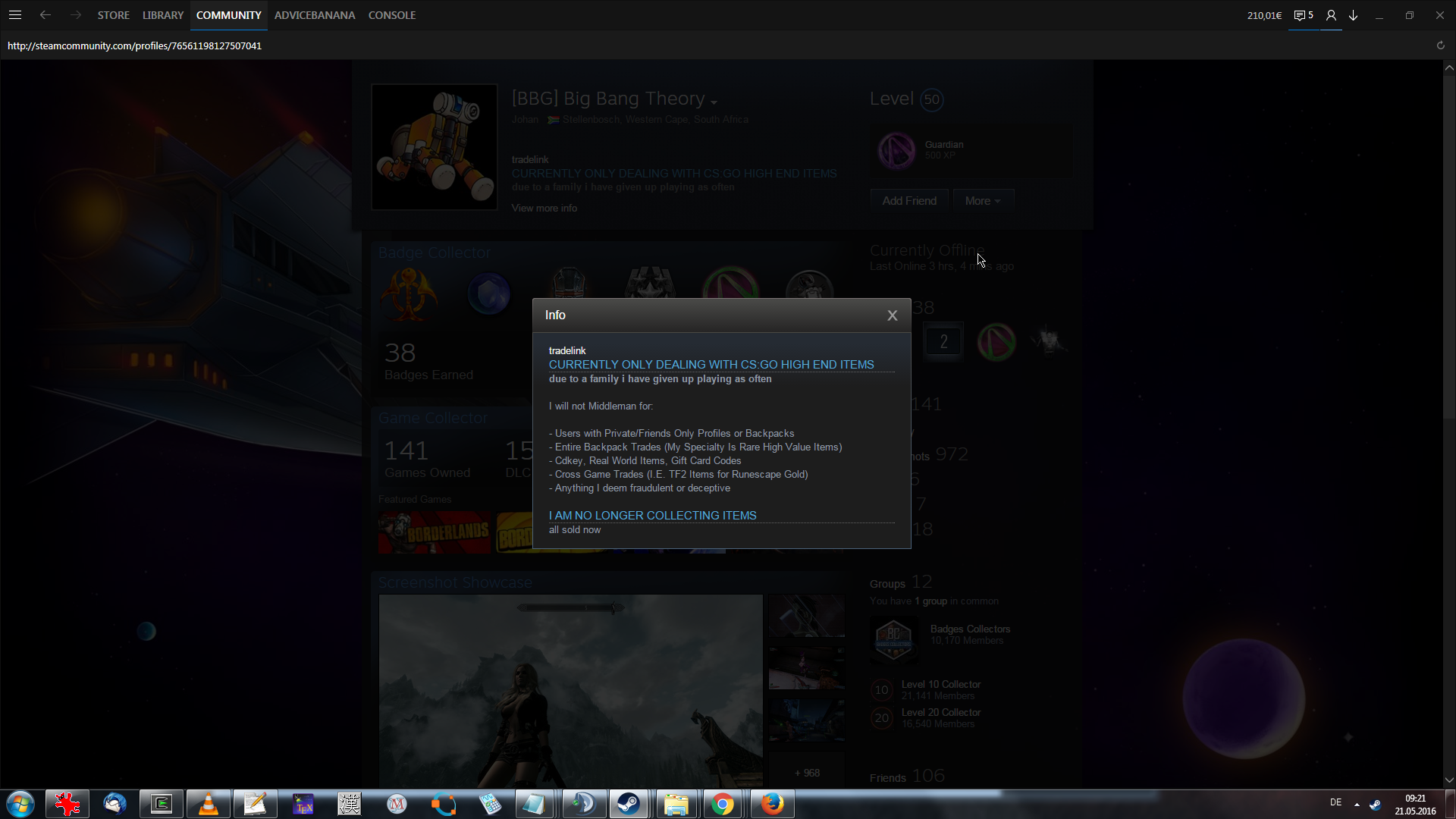Open the CONSOLE tab
The width and height of the screenshot is (1456, 819).
(392, 15)
